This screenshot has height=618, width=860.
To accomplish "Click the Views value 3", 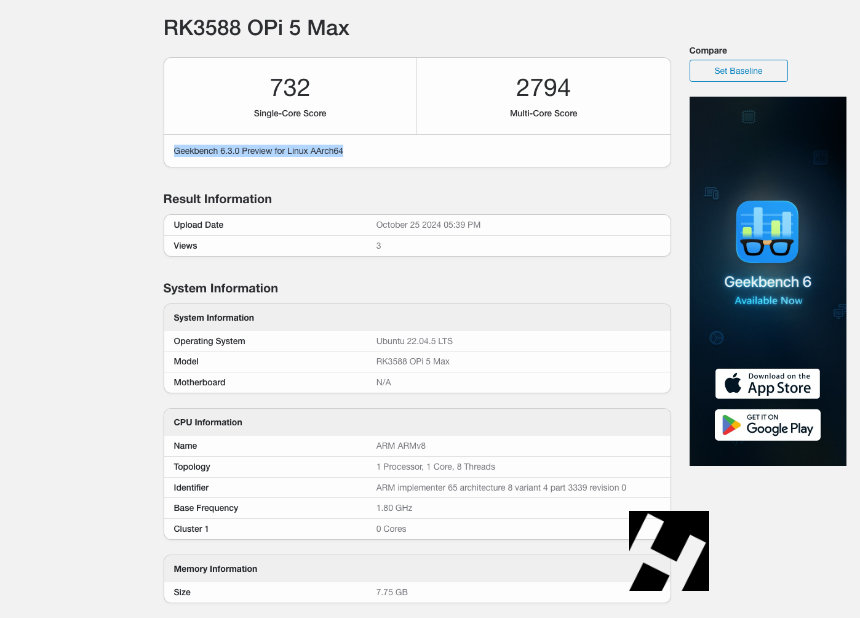I will (378, 246).
